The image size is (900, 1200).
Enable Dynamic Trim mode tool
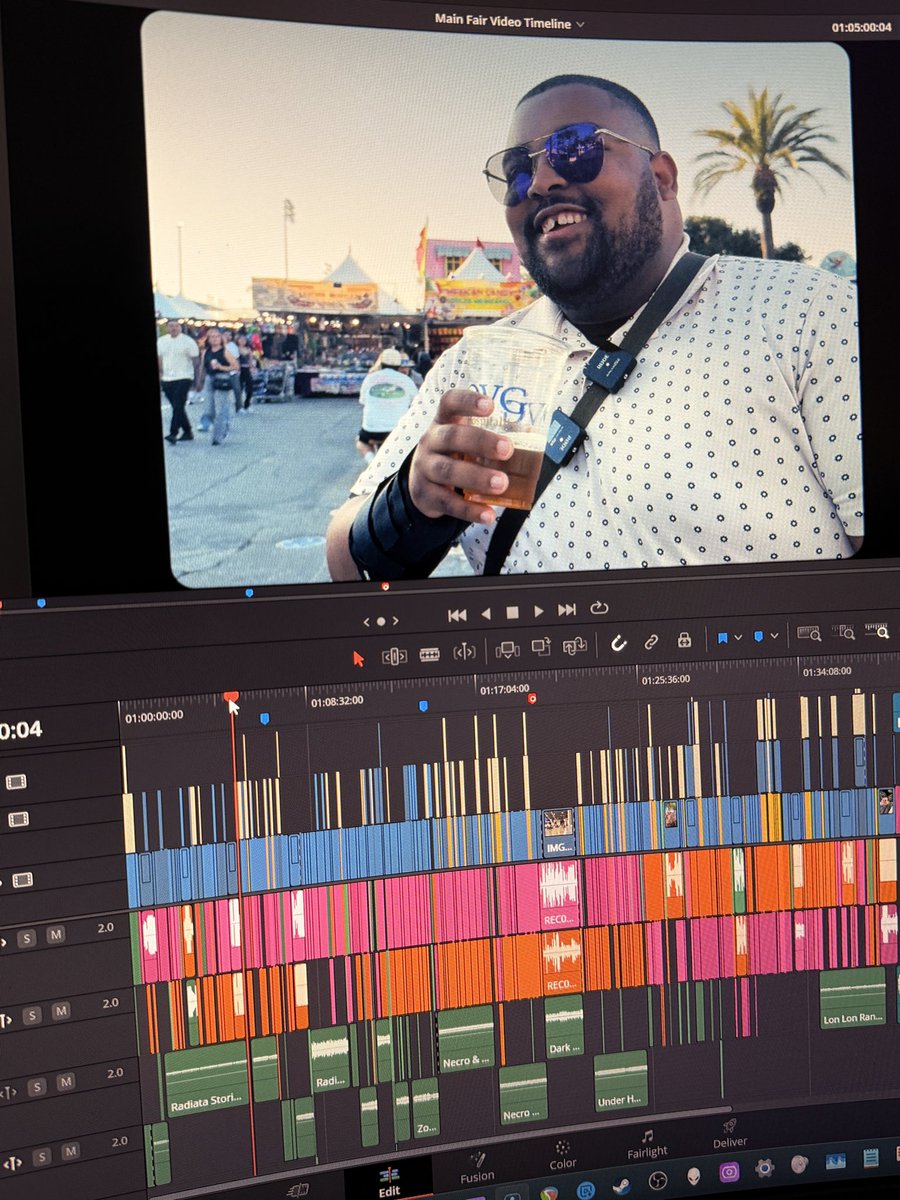[x=464, y=652]
